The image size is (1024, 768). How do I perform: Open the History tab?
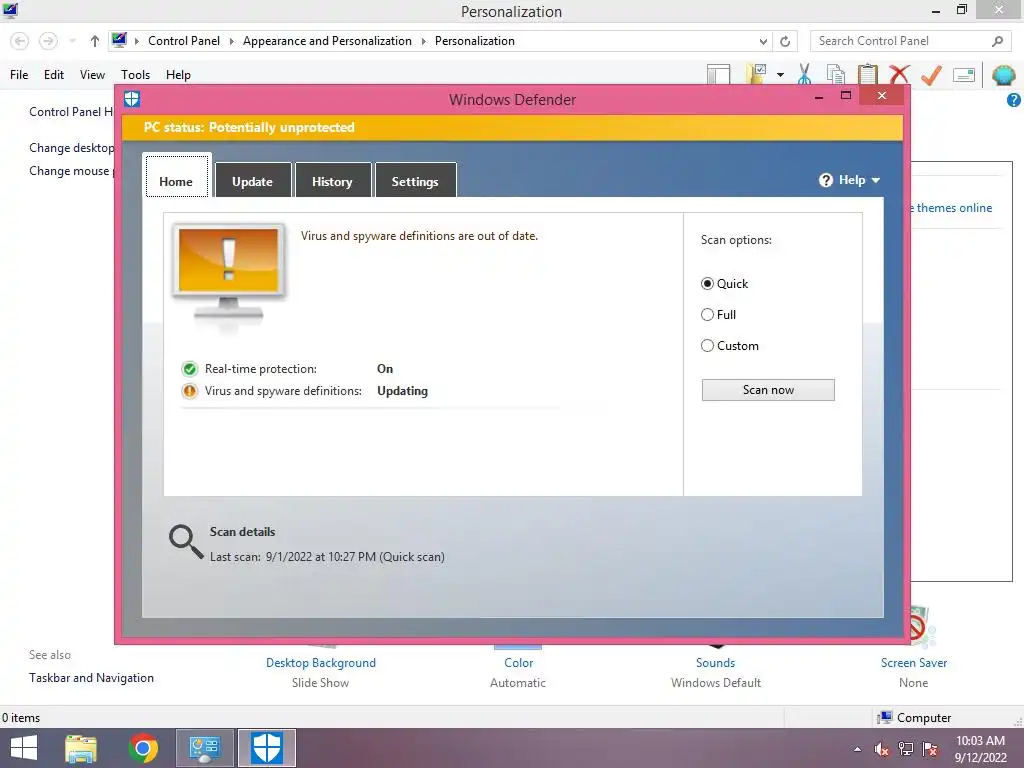point(332,180)
